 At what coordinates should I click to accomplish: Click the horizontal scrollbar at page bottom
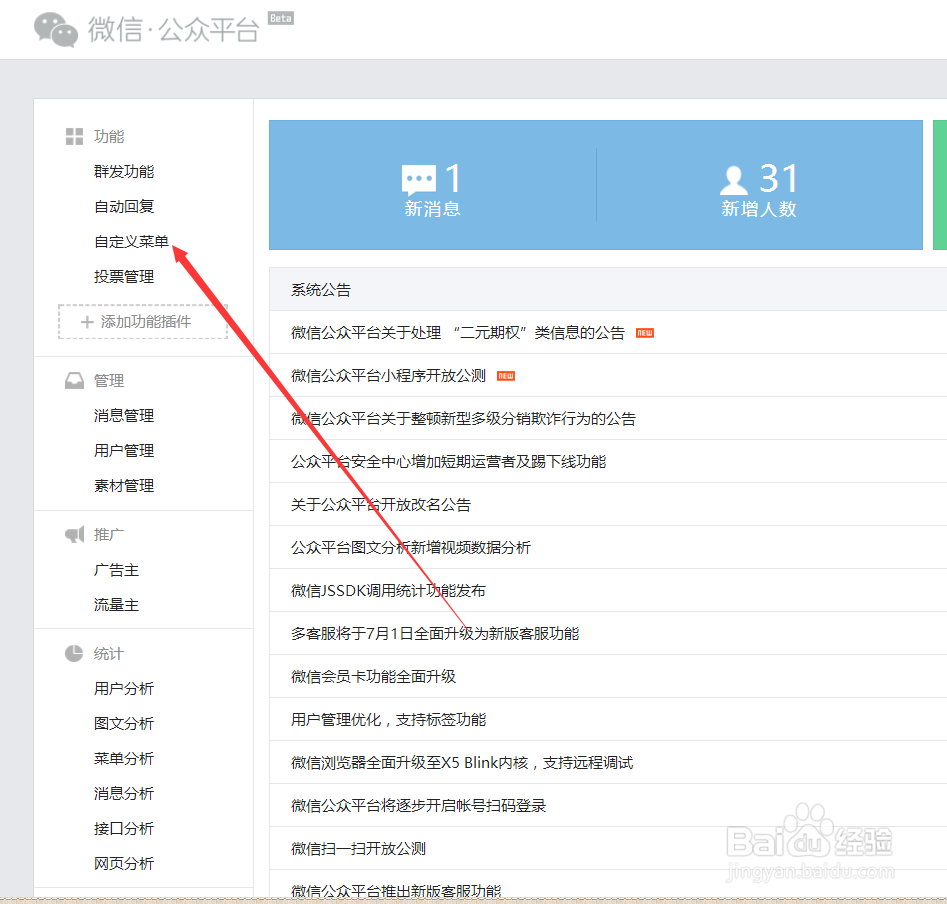473,899
